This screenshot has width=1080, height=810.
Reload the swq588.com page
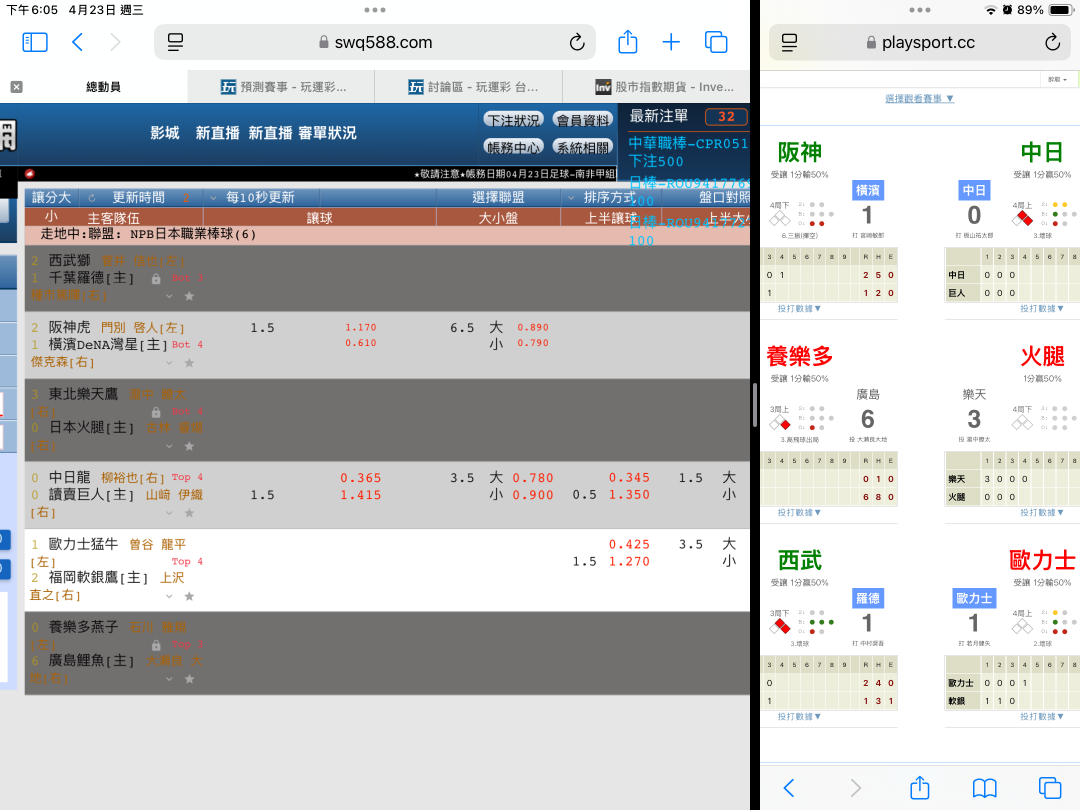pyautogui.click(x=577, y=43)
